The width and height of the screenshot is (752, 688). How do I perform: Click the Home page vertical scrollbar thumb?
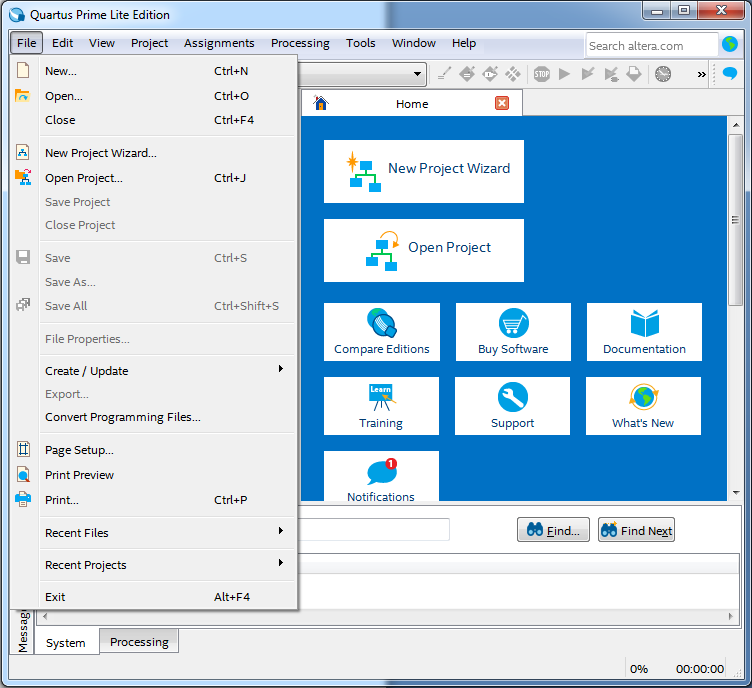point(735,220)
